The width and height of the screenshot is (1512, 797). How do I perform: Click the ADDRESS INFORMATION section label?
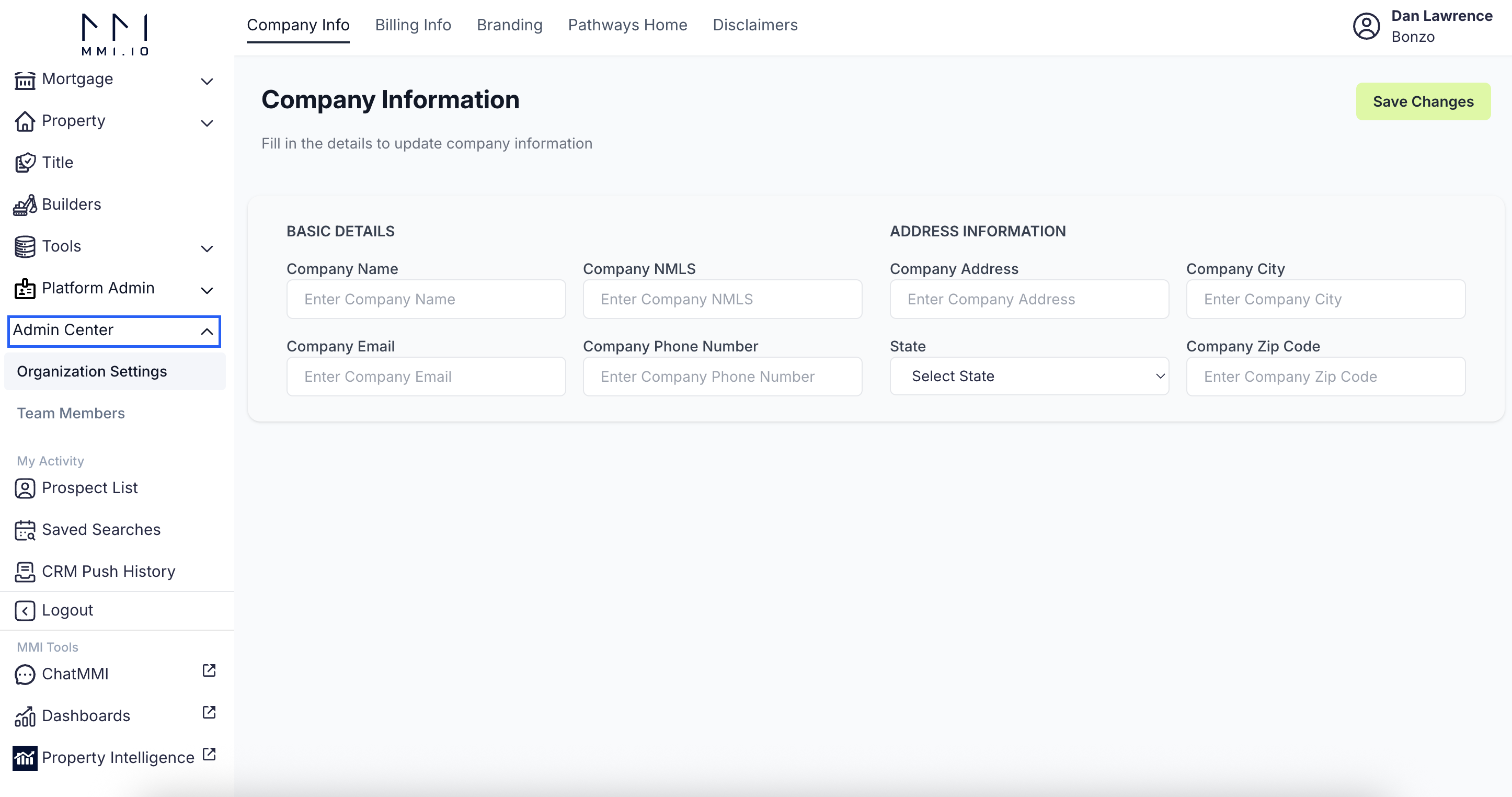[978, 231]
